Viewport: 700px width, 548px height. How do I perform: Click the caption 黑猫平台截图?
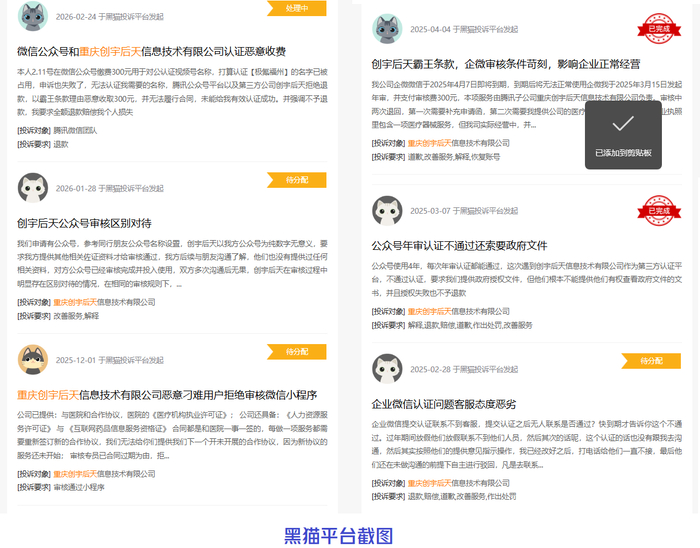click(338, 536)
